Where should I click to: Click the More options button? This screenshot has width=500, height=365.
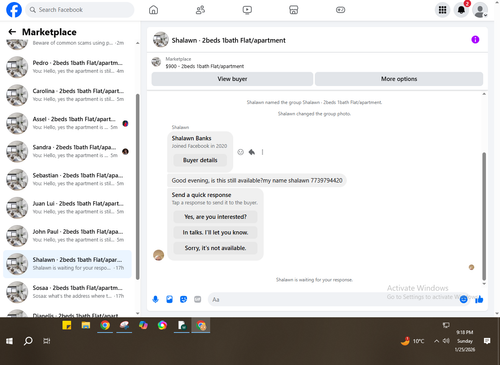pyautogui.click(x=399, y=79)
